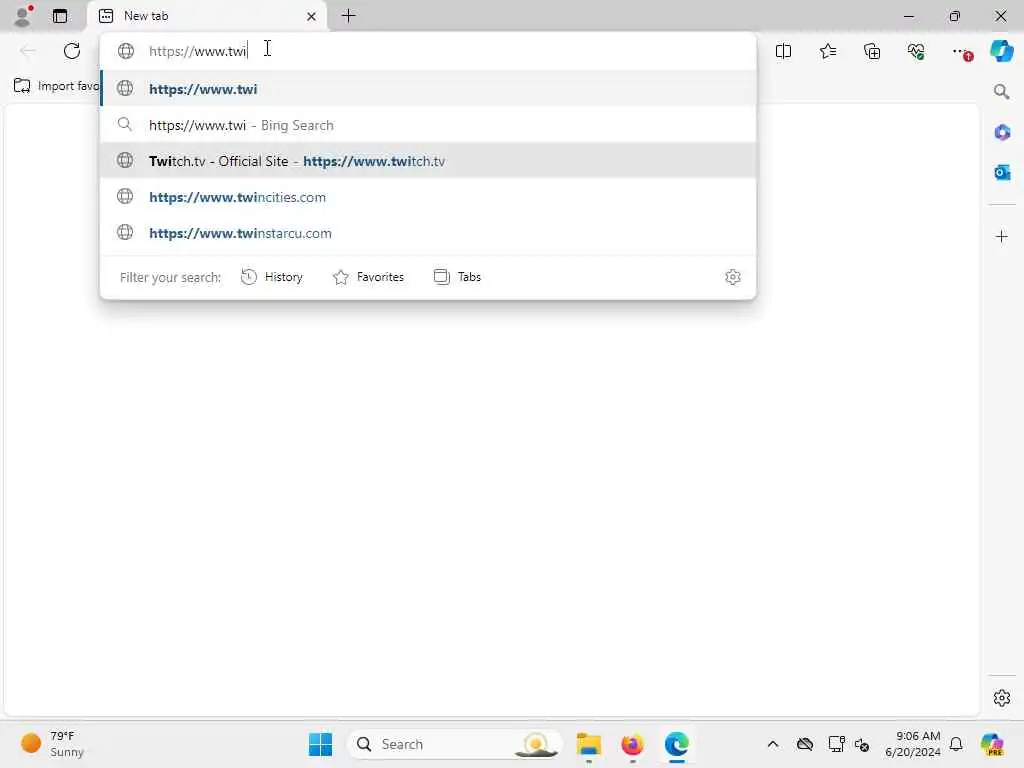1024x768 pixels.
Task: Toggle split screen view
Action: pyautogui.click(x=783, y=51)
